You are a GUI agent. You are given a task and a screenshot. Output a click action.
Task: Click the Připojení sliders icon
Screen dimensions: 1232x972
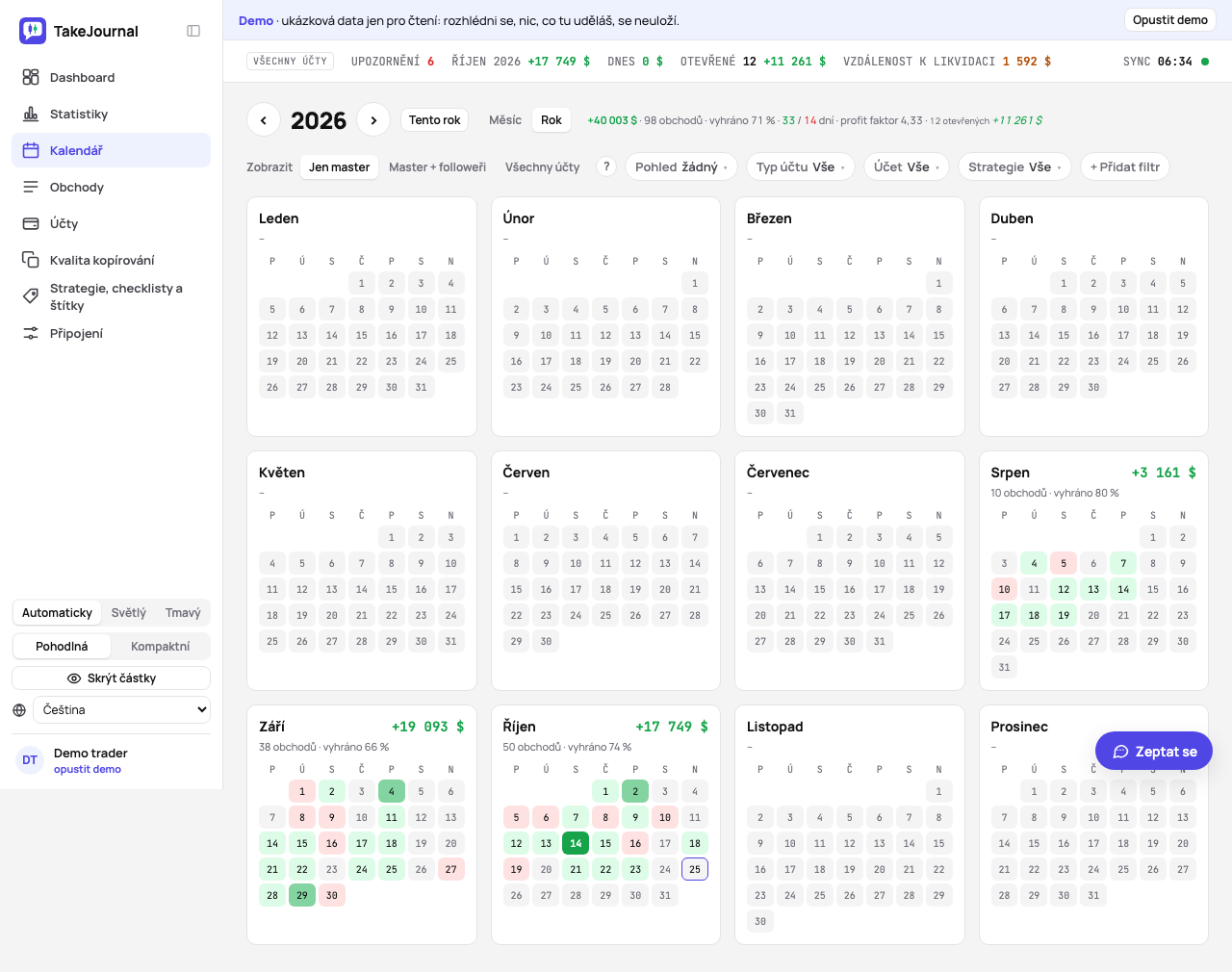tap(31, 333)
